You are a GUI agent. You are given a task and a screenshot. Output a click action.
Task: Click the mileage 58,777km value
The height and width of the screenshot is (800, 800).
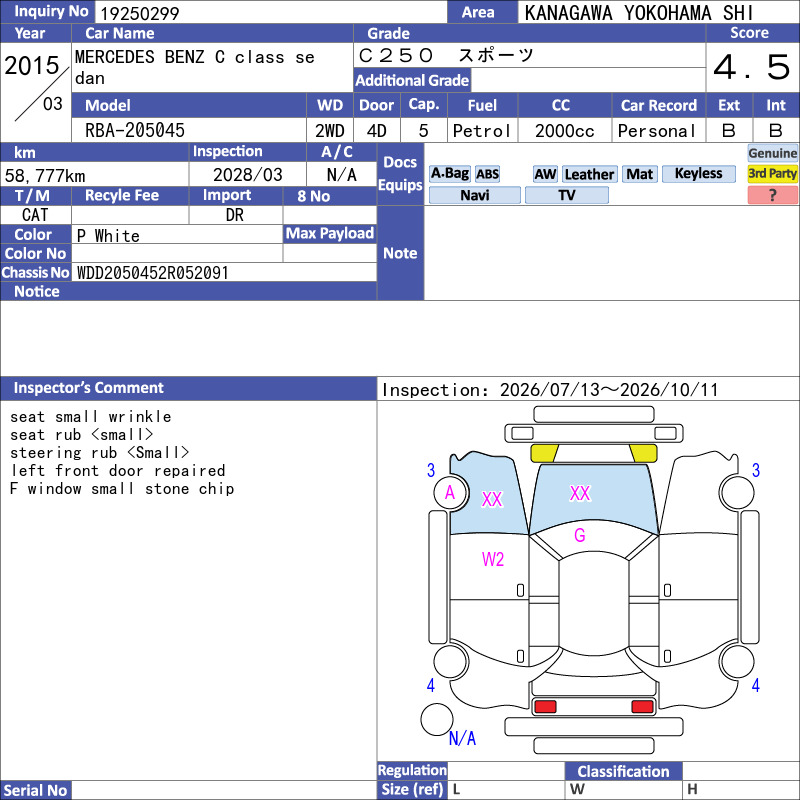click(x=45, y=176)
